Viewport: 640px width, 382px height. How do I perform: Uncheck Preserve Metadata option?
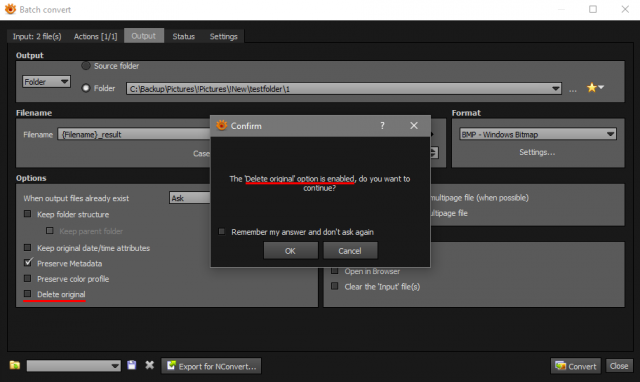pos(28,263)
